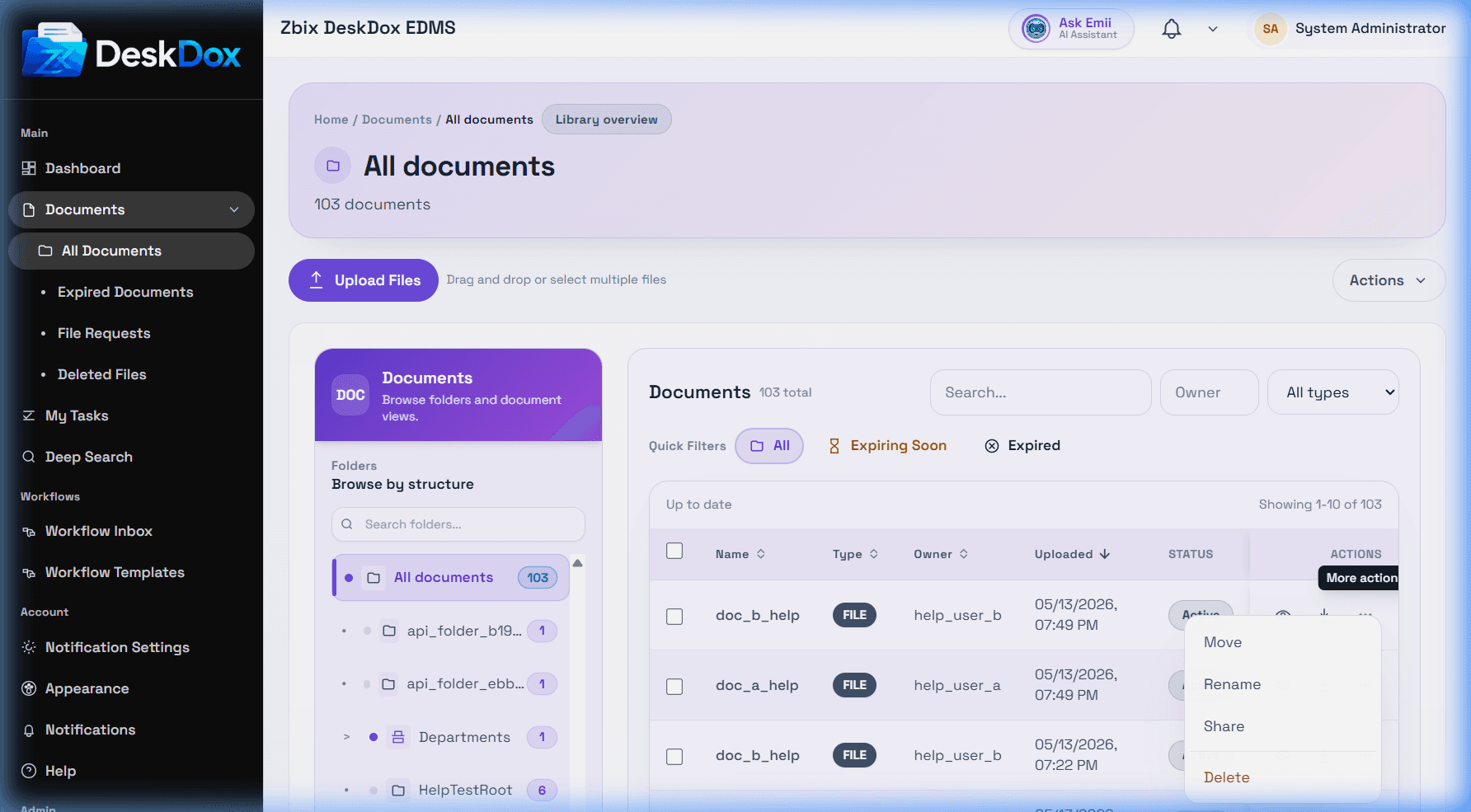1471x812 pixels.
Task: Click the Dashboard grid icon
Action: 29,168
